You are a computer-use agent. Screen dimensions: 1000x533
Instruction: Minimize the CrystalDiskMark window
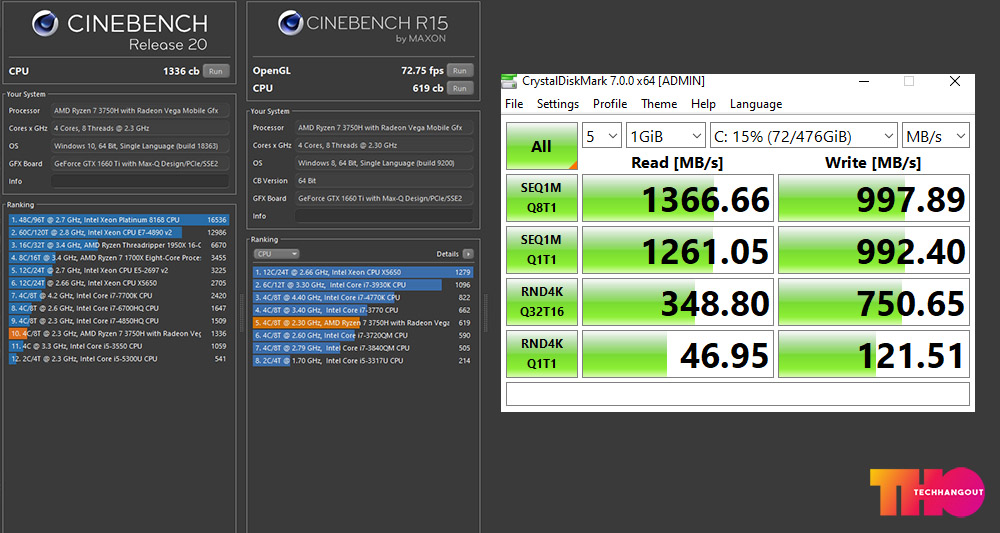click(864, 82)
